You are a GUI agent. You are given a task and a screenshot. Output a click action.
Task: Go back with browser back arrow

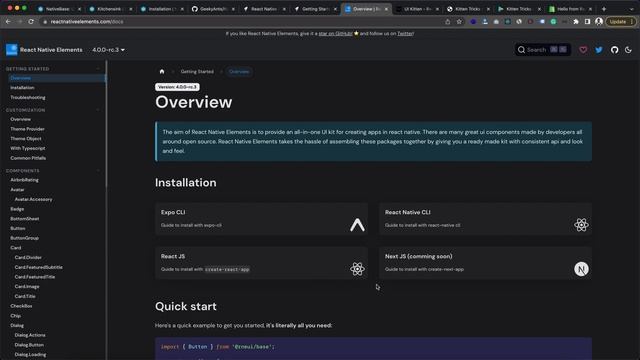point(8,21)
